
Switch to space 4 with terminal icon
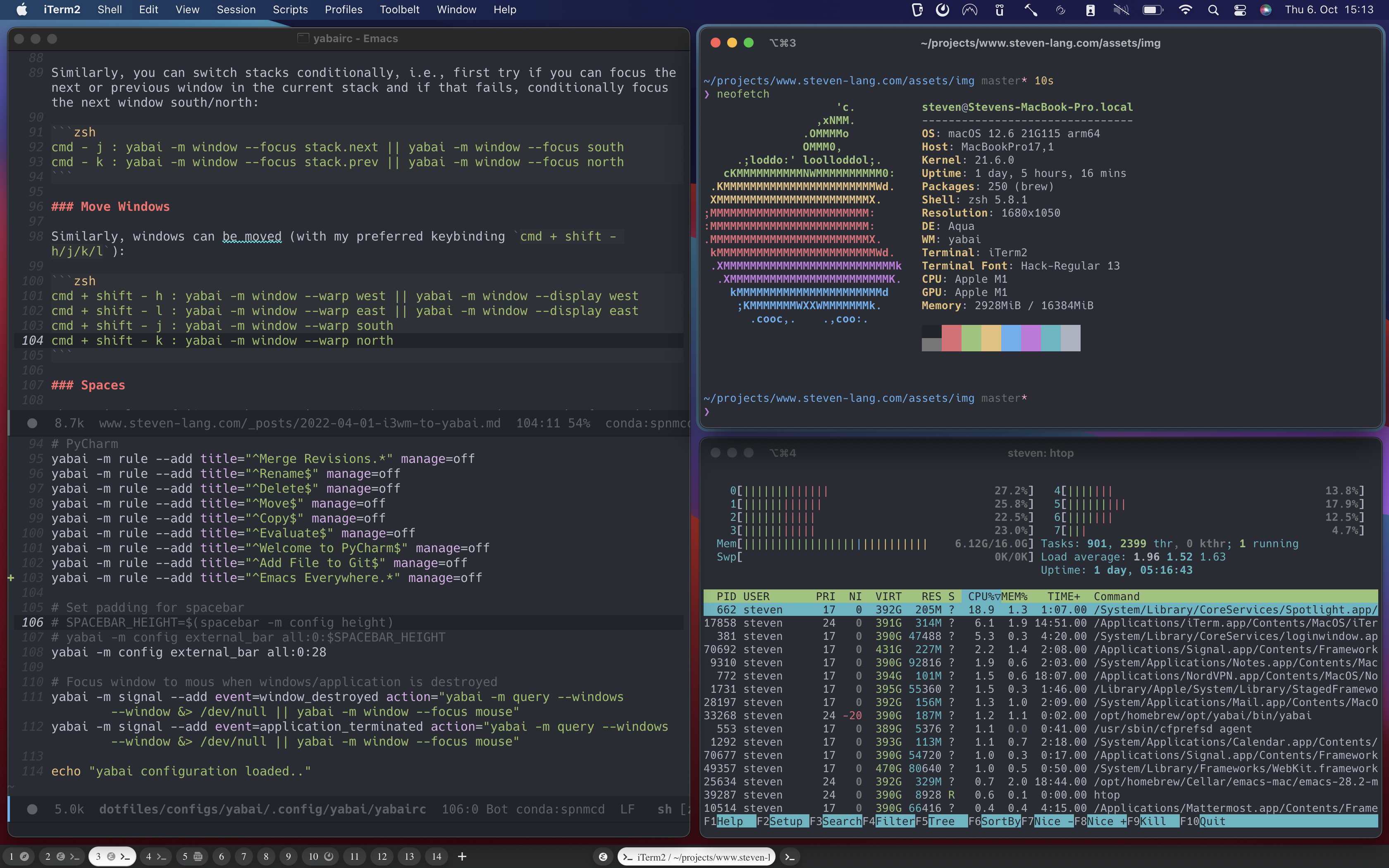tap(155, 856)
